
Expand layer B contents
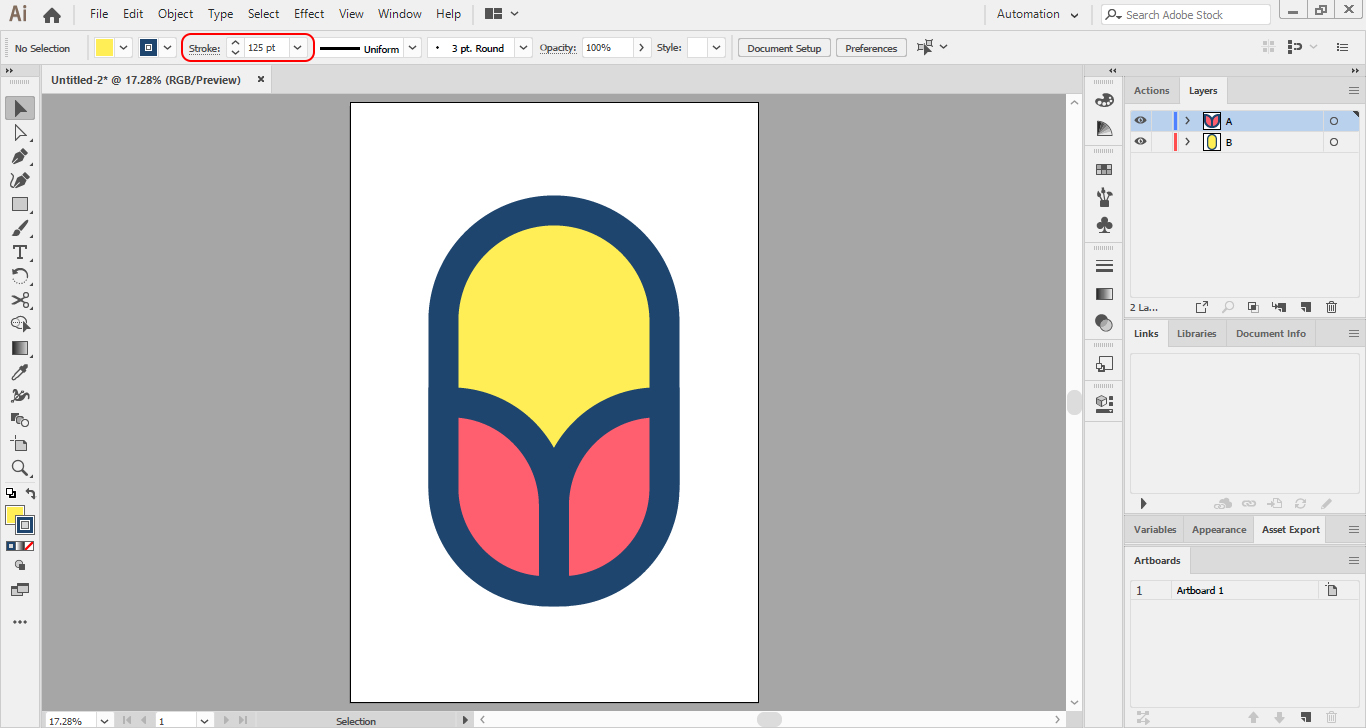click(x=1187, y=142)
